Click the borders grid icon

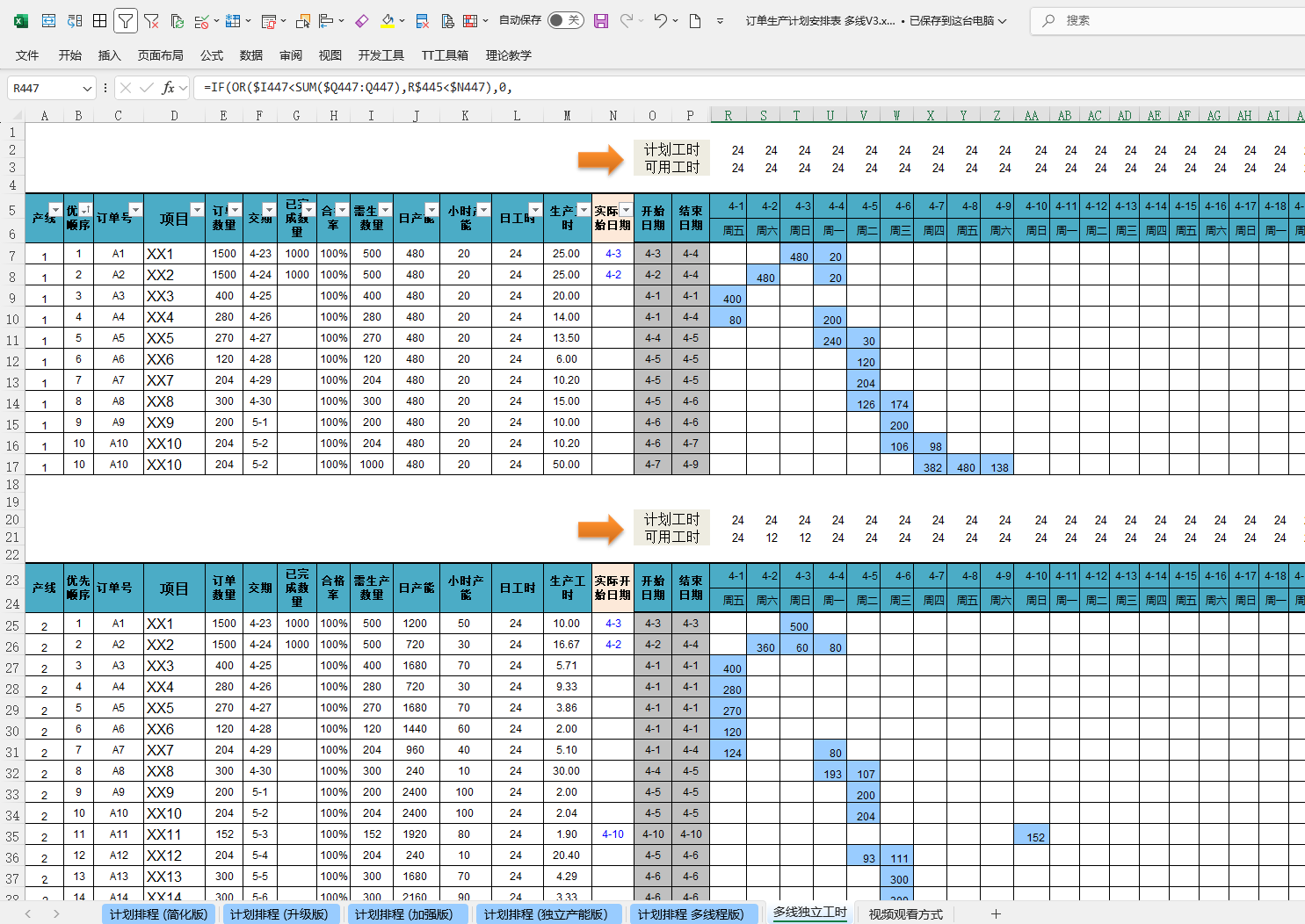click(100, 20)
